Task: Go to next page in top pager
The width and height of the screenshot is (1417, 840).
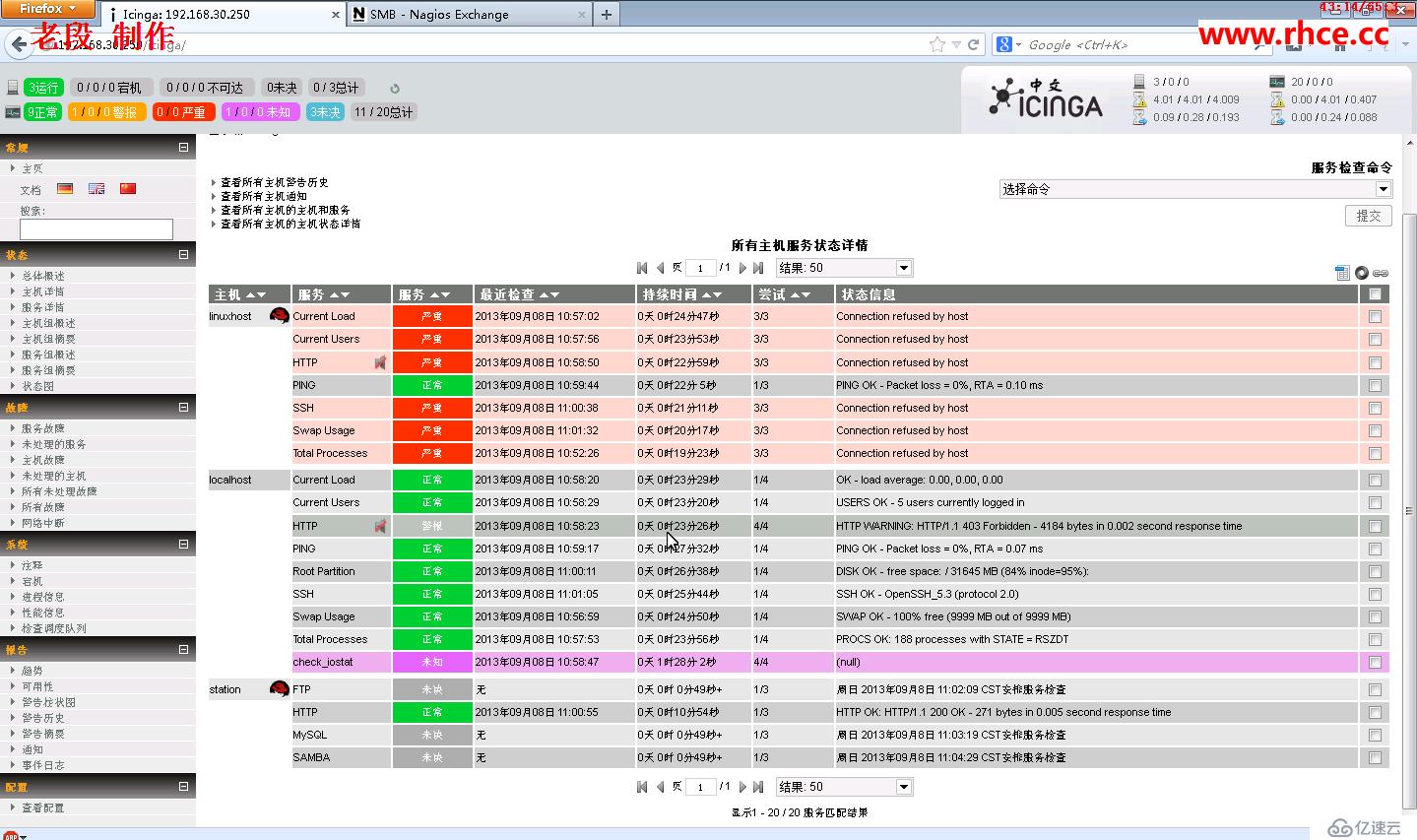Action: [742, 268]
